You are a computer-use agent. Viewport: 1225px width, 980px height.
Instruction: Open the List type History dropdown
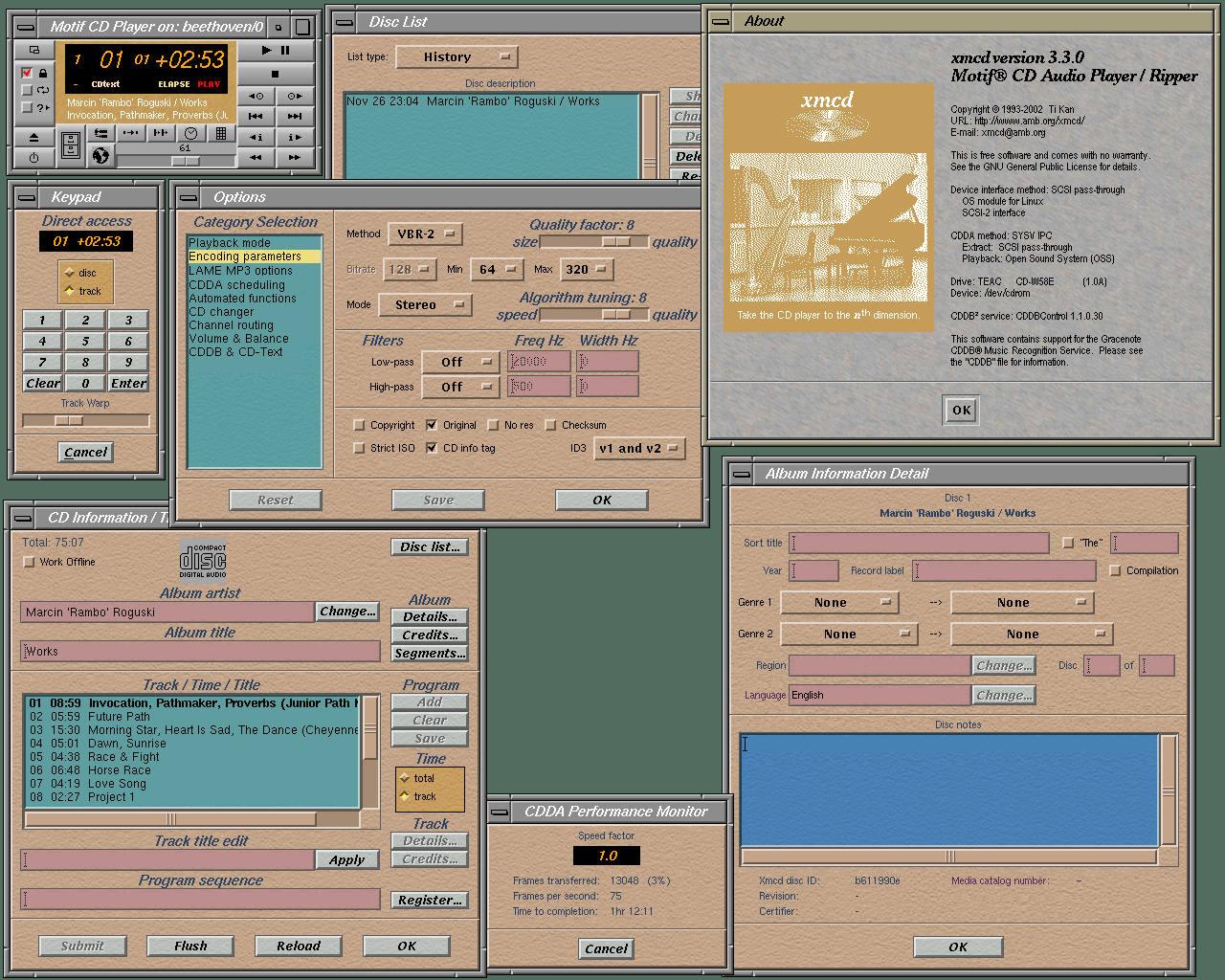(x=457, y=57)
